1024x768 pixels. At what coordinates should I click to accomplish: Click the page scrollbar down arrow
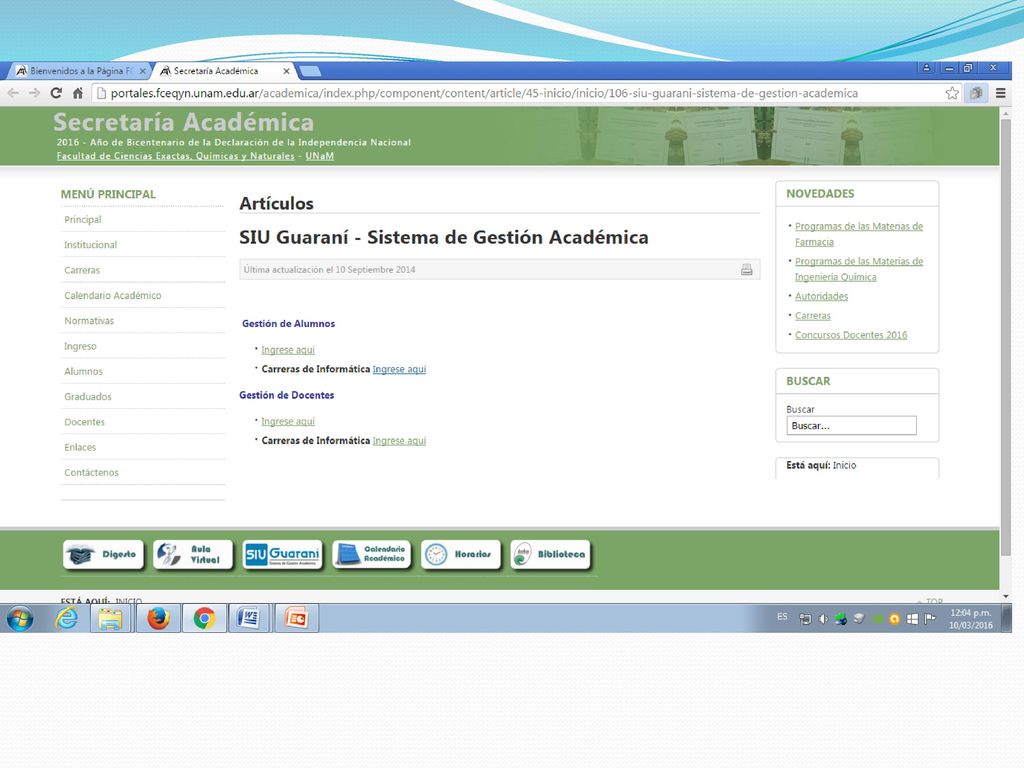click(x=1006, y=596)
